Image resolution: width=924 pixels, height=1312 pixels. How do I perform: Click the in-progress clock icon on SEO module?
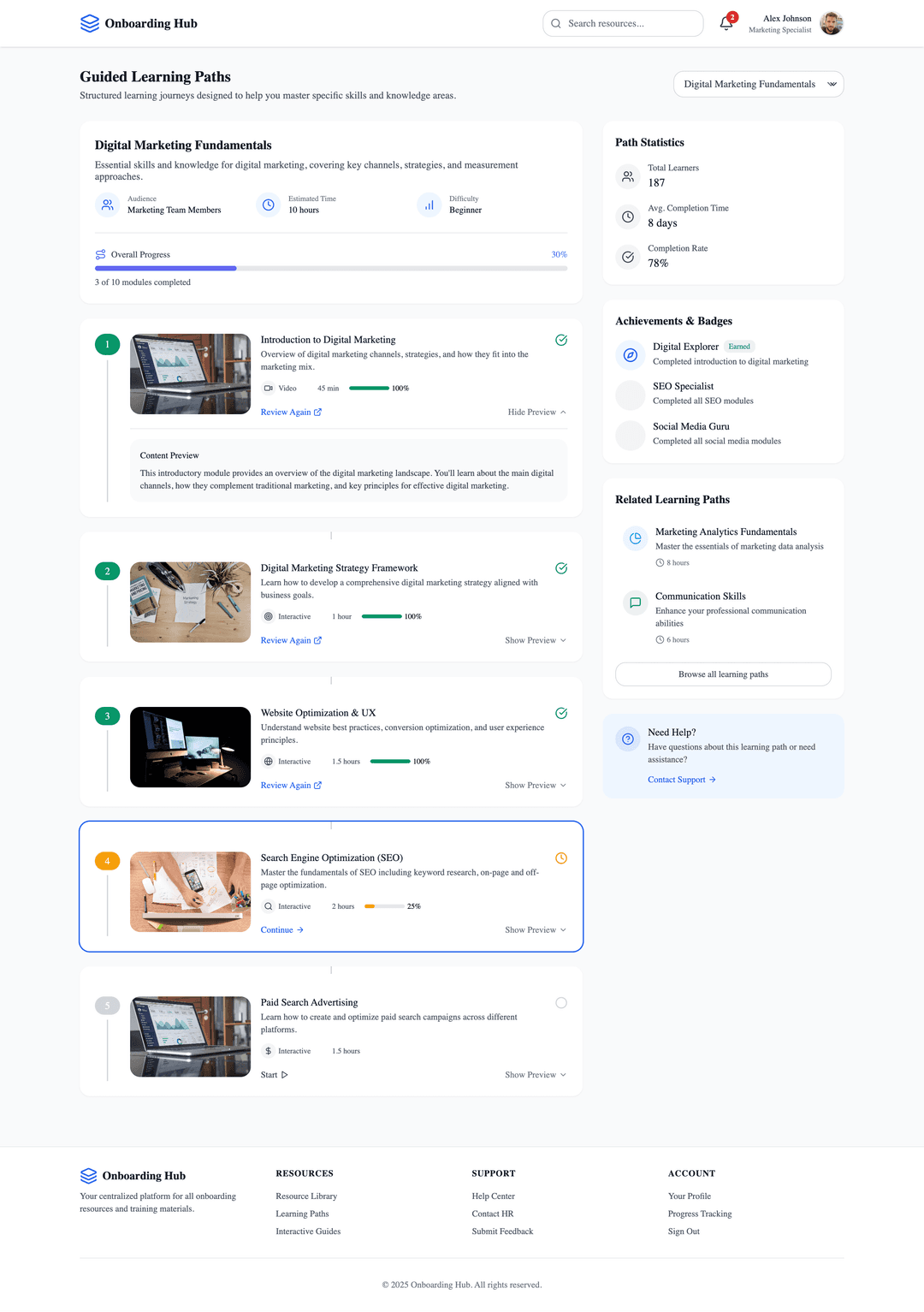pos(561,858)
